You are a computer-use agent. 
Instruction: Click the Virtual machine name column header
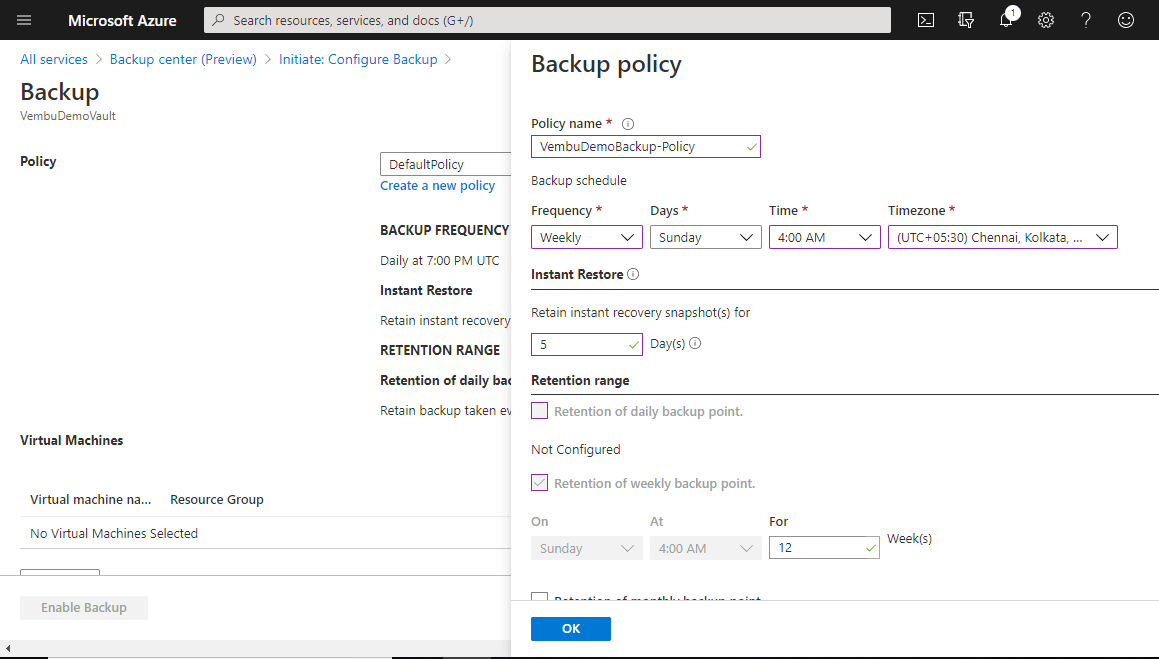(91, 499)
